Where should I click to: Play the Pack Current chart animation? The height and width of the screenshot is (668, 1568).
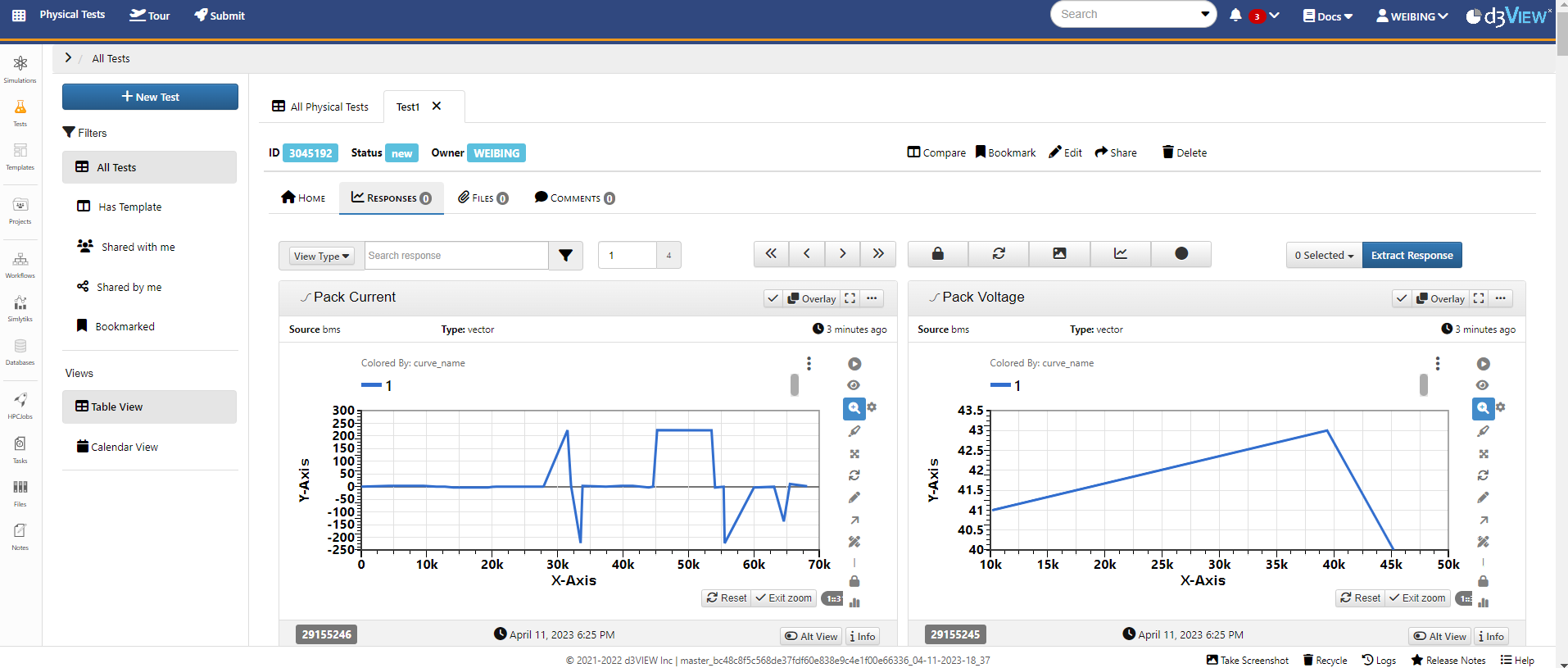click(854, 364)
